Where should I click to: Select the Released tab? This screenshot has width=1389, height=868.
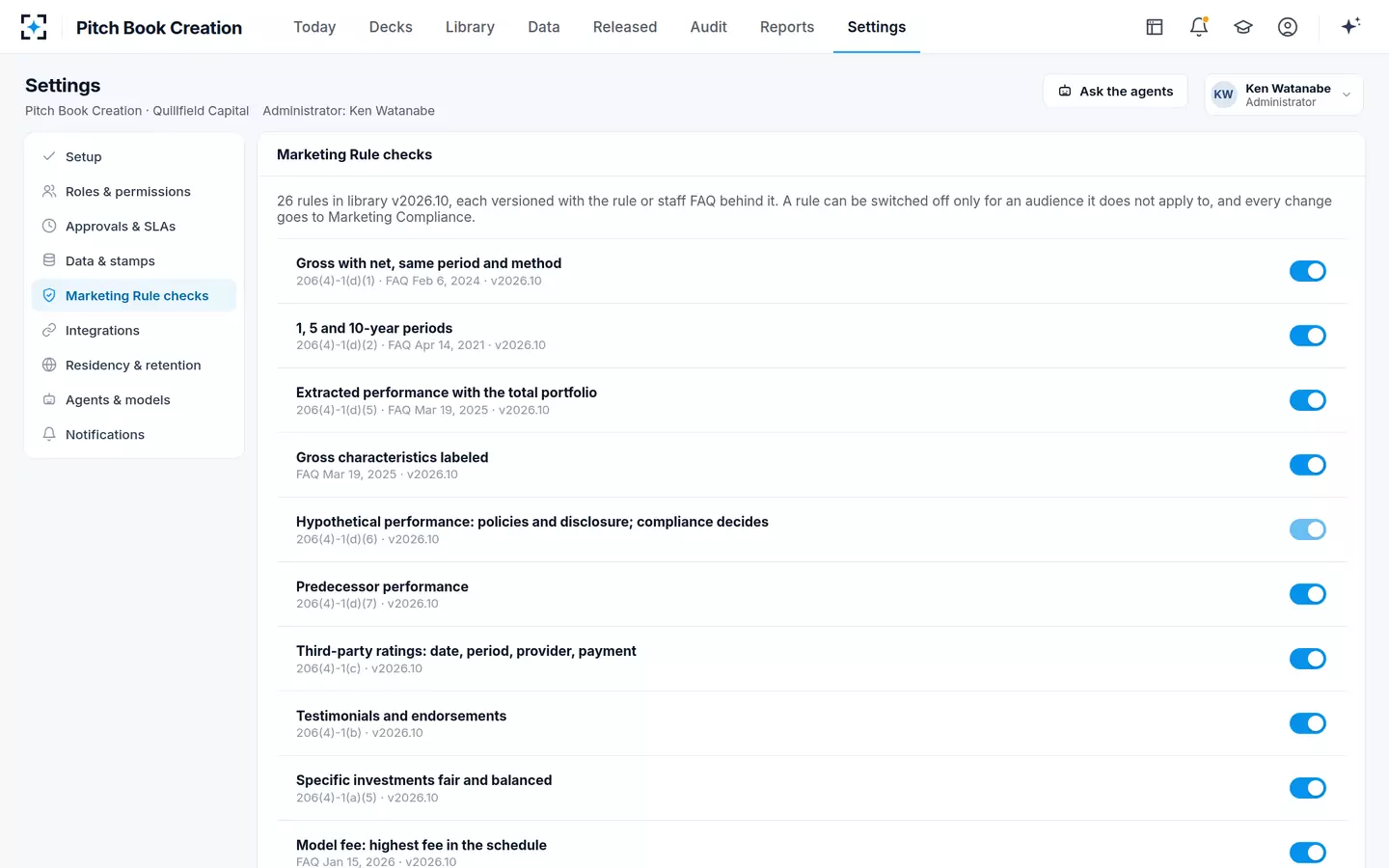(625, 27)
